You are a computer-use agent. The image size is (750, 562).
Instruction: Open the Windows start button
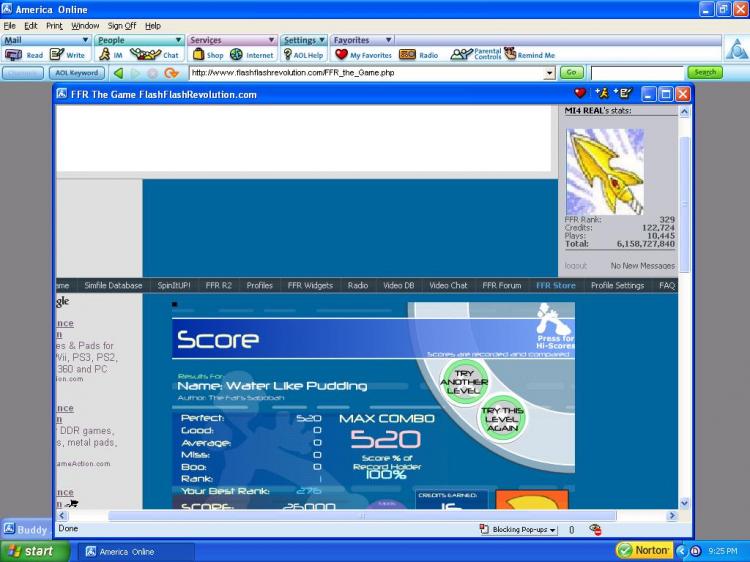34,551
